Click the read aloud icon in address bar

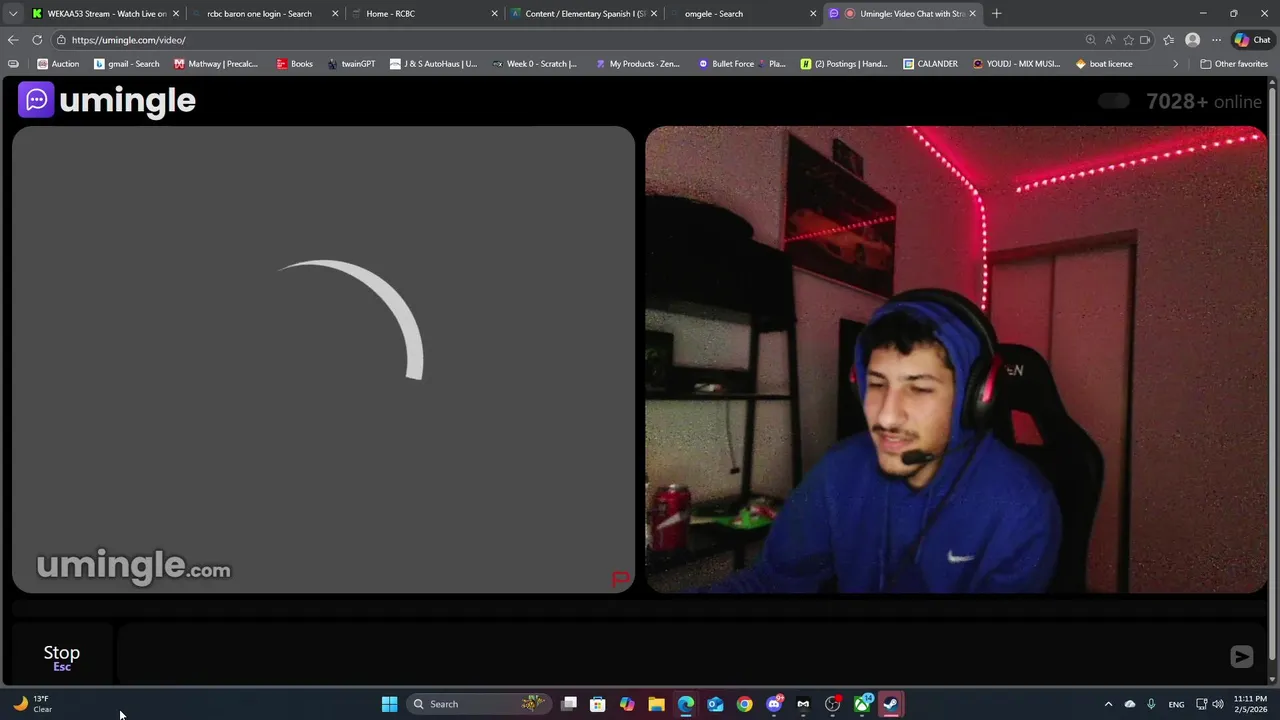pos(1110,40)
